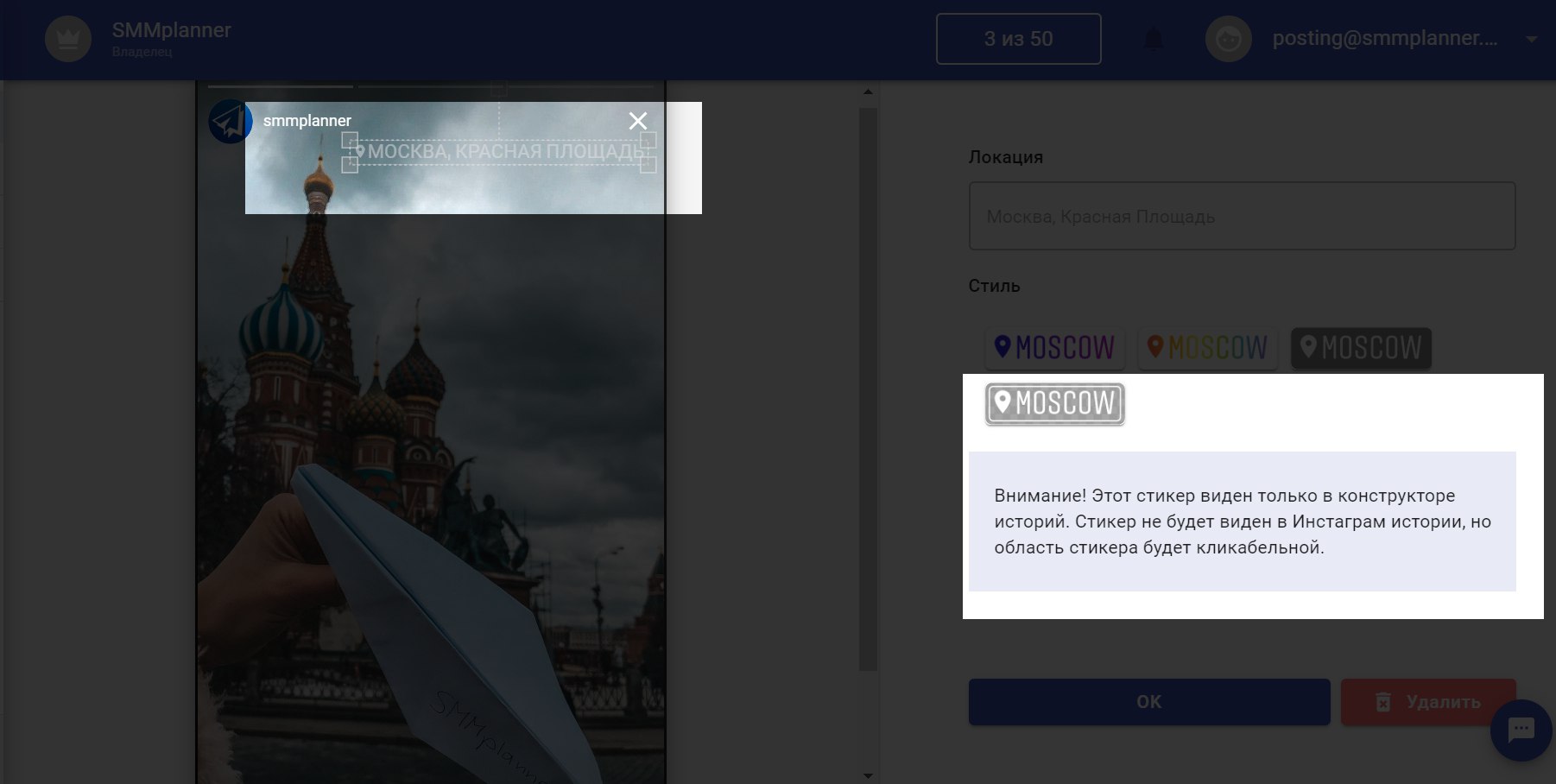Click the smmplanner username in story
Viewport: 1556px width, 784px height.
coord(307,121)
